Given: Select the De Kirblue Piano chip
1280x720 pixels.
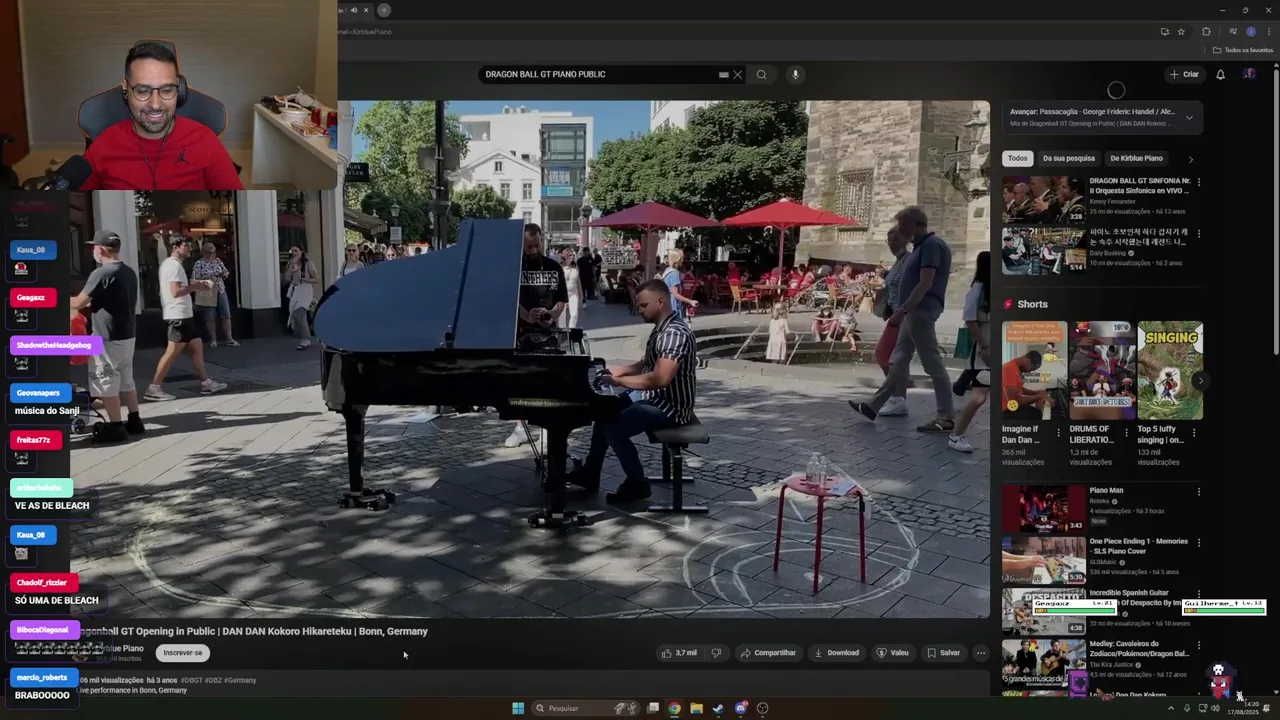Looking at the screenshot, I should click(1136, 158).
